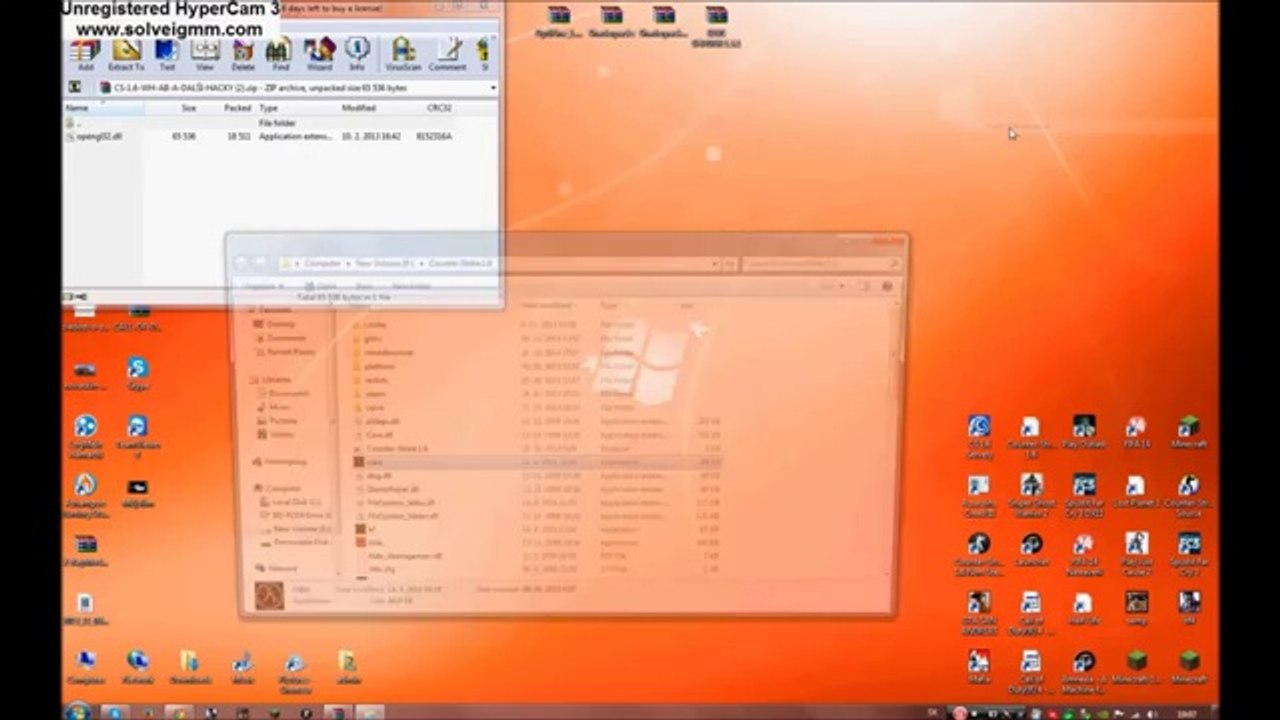Screen dimensions: 1280x720
Task: Click the Delete icon in WinRAR toolbar
Action: pos(243,53)
